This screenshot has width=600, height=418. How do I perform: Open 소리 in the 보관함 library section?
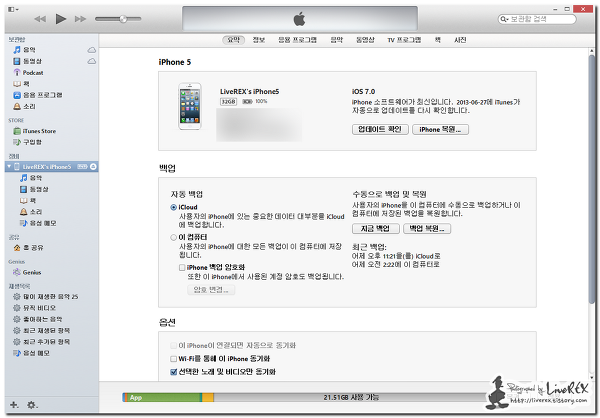click(24, 106)
